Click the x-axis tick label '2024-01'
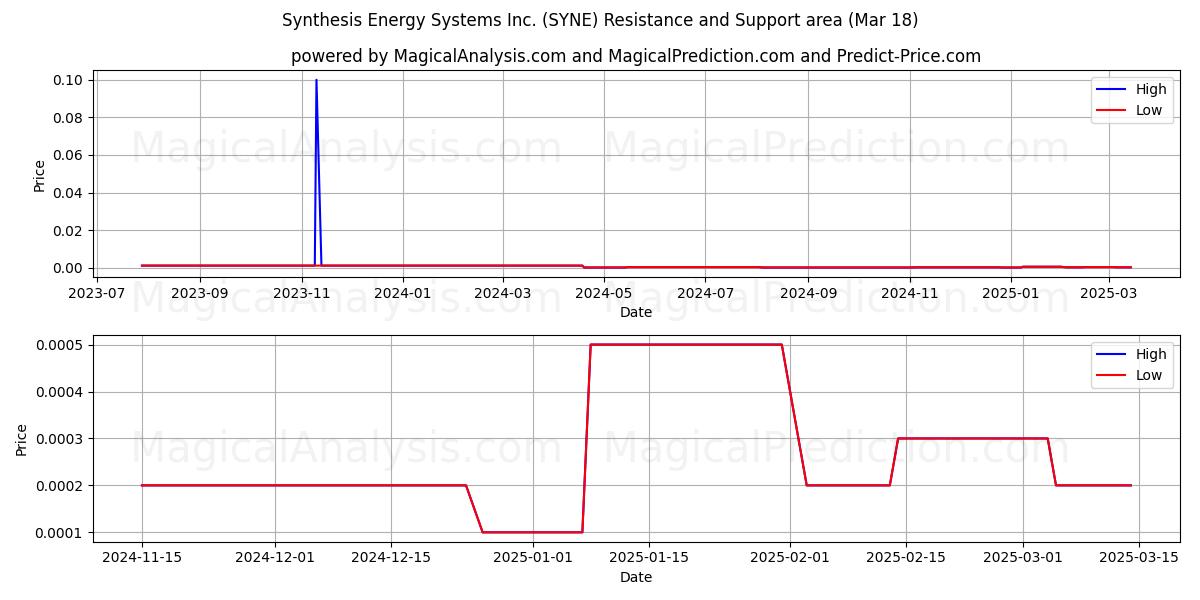The width and height of the screenshot is (1200, 600). tap(403, 293)
